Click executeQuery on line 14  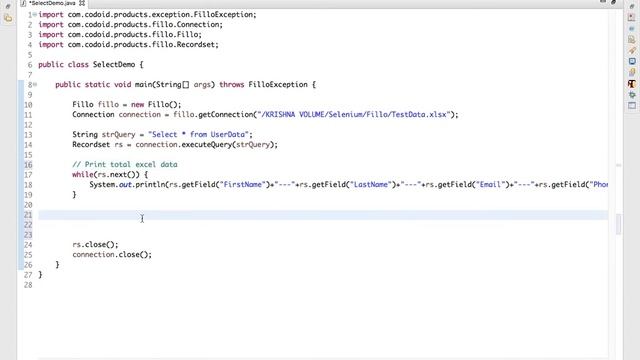[x=206, y=144]
